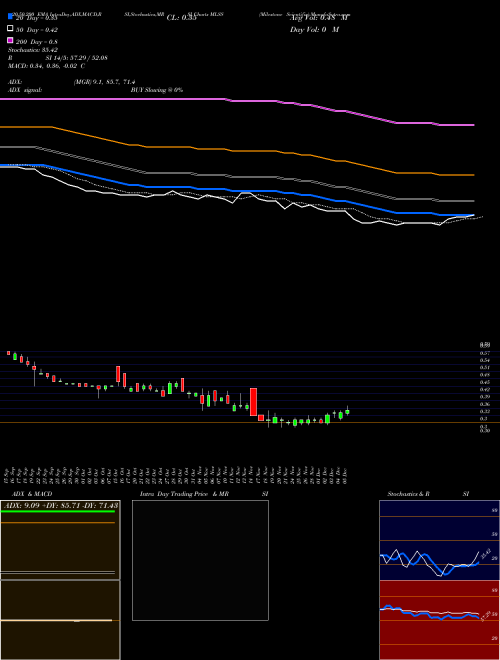Select the '200 Day - 0.8' legend text

pyautogui.click(x=37, y=42)
